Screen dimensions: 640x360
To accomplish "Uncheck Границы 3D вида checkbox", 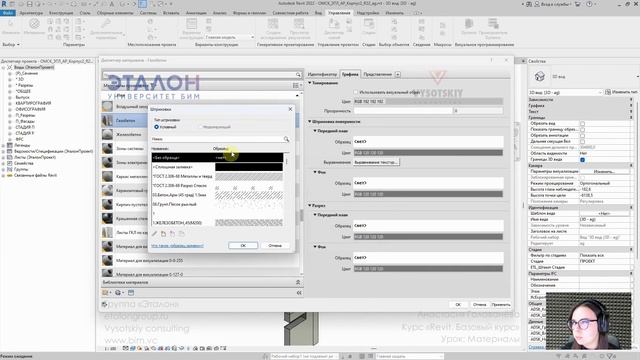I will 582,160.
